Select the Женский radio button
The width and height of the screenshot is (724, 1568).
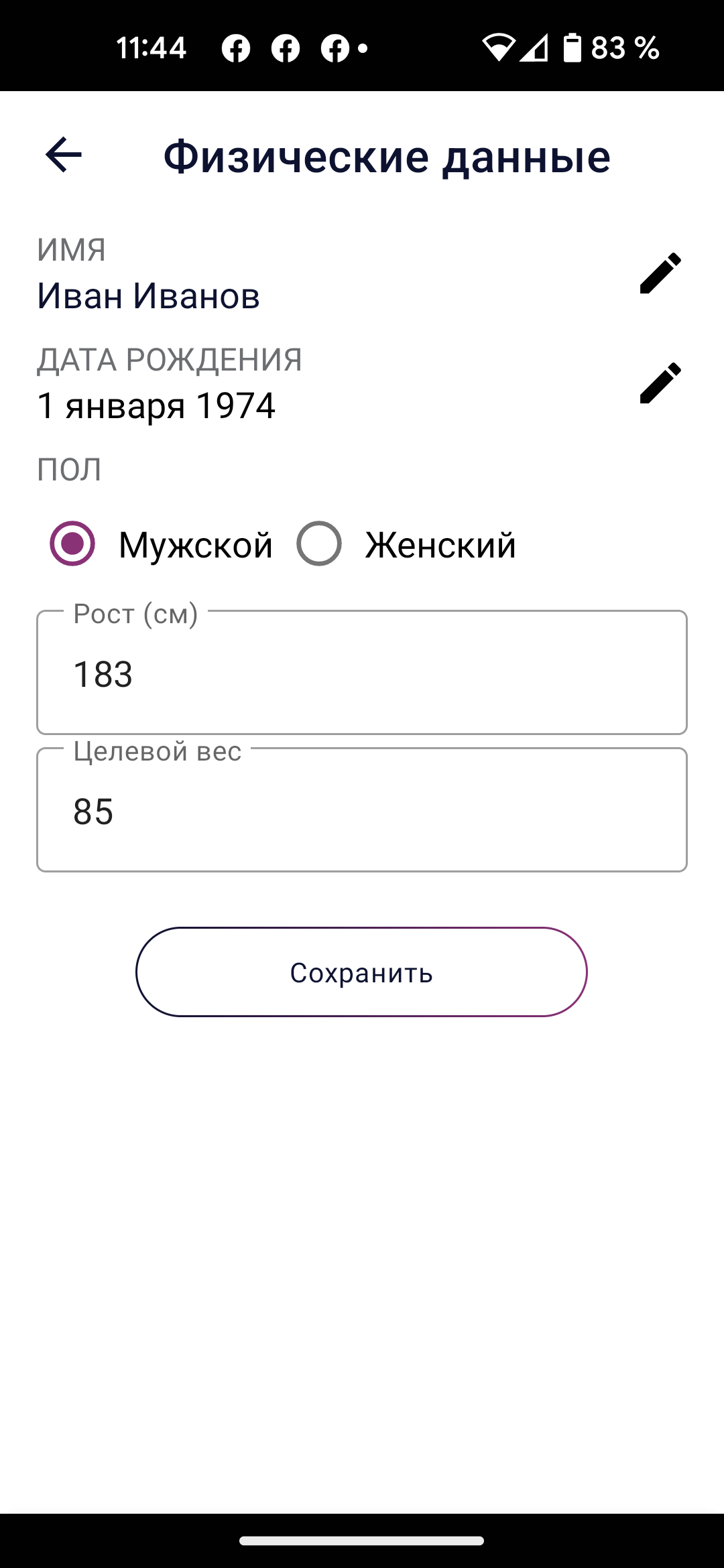point(319,543)
